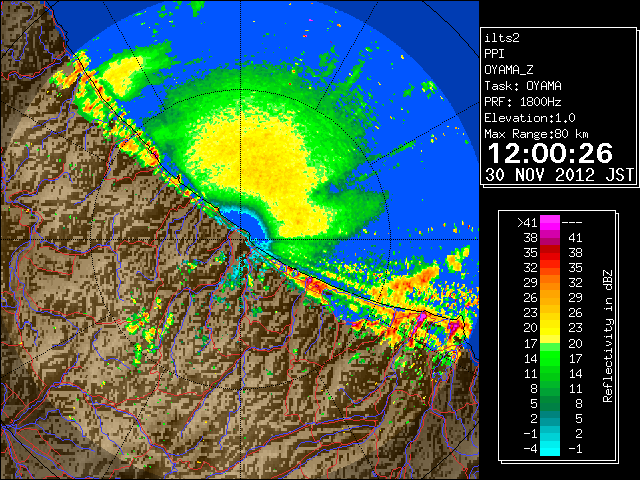Pick the magenta >41 dBZ color band
Image resolution: width=640 pixels, height=480 pixels.
pyautogui.click(x=550, y=222)
